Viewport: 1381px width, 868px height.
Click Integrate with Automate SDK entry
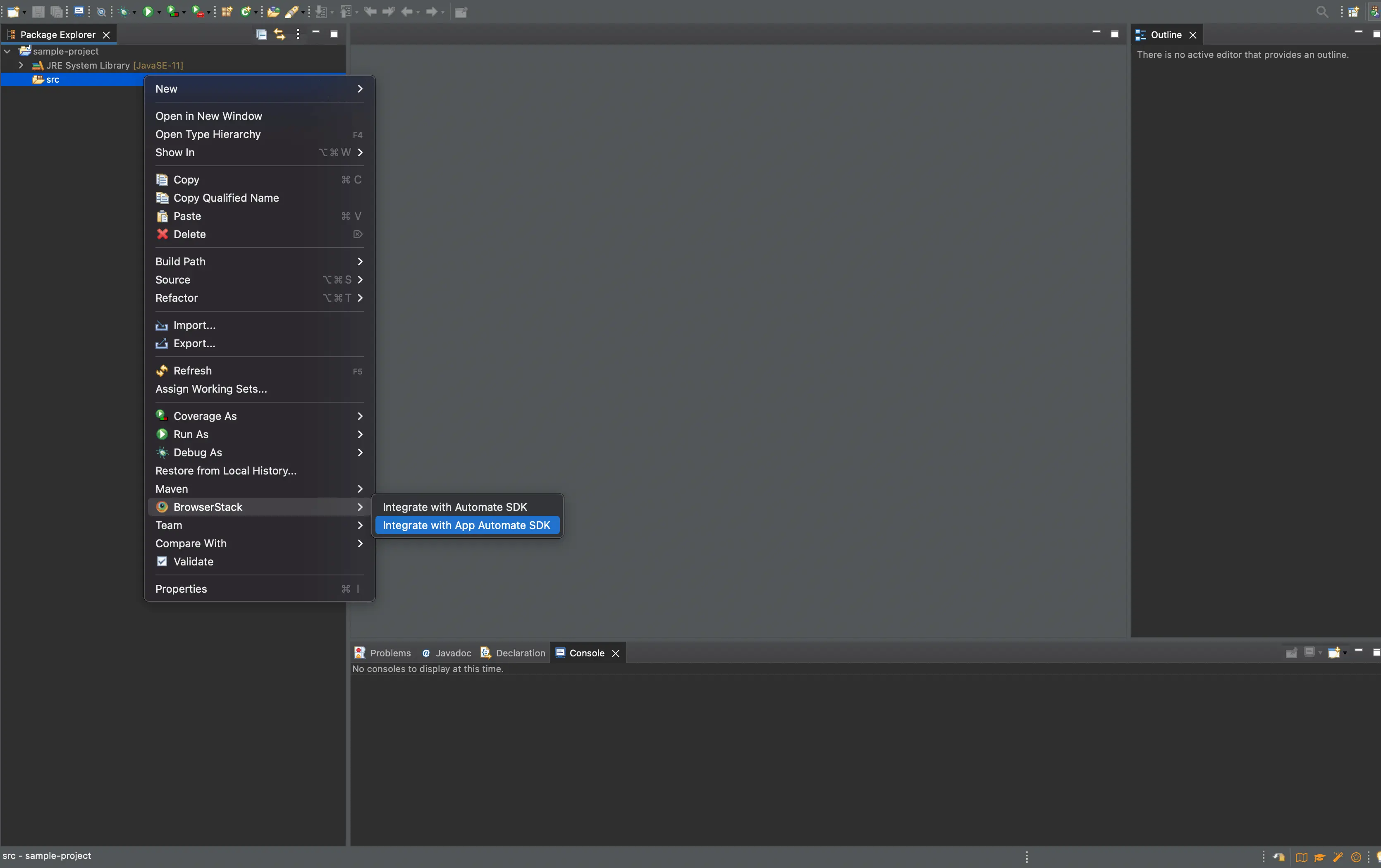coord(455,507)
